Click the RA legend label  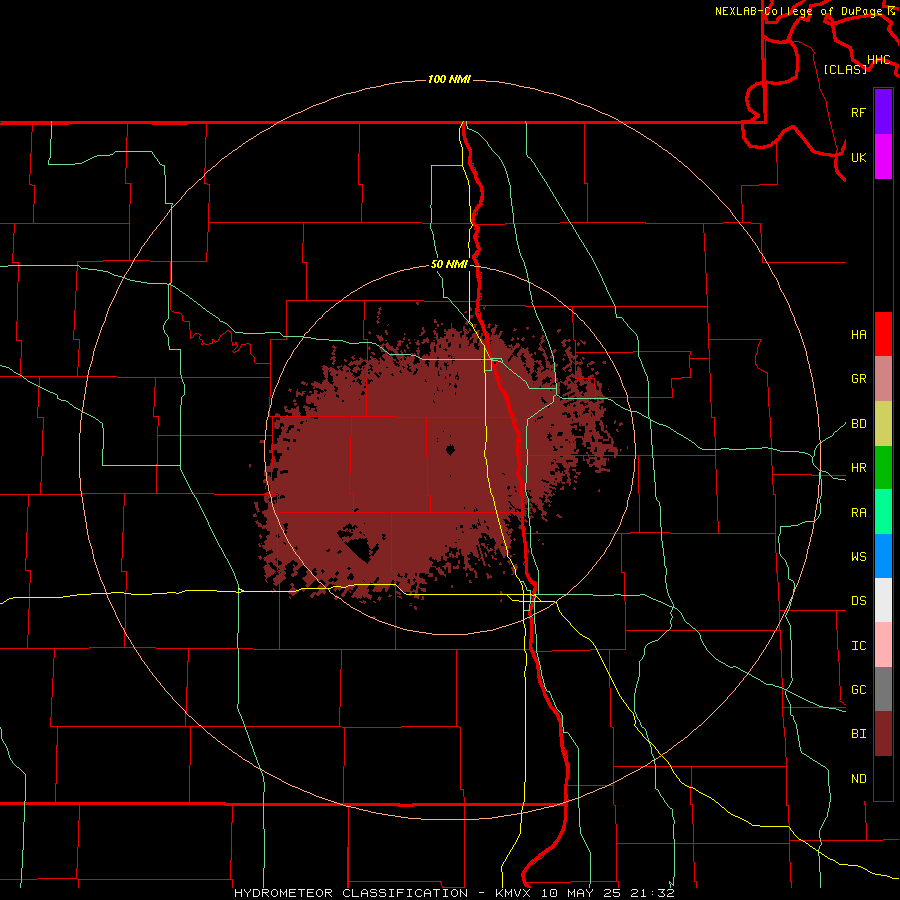pos(858,513)
